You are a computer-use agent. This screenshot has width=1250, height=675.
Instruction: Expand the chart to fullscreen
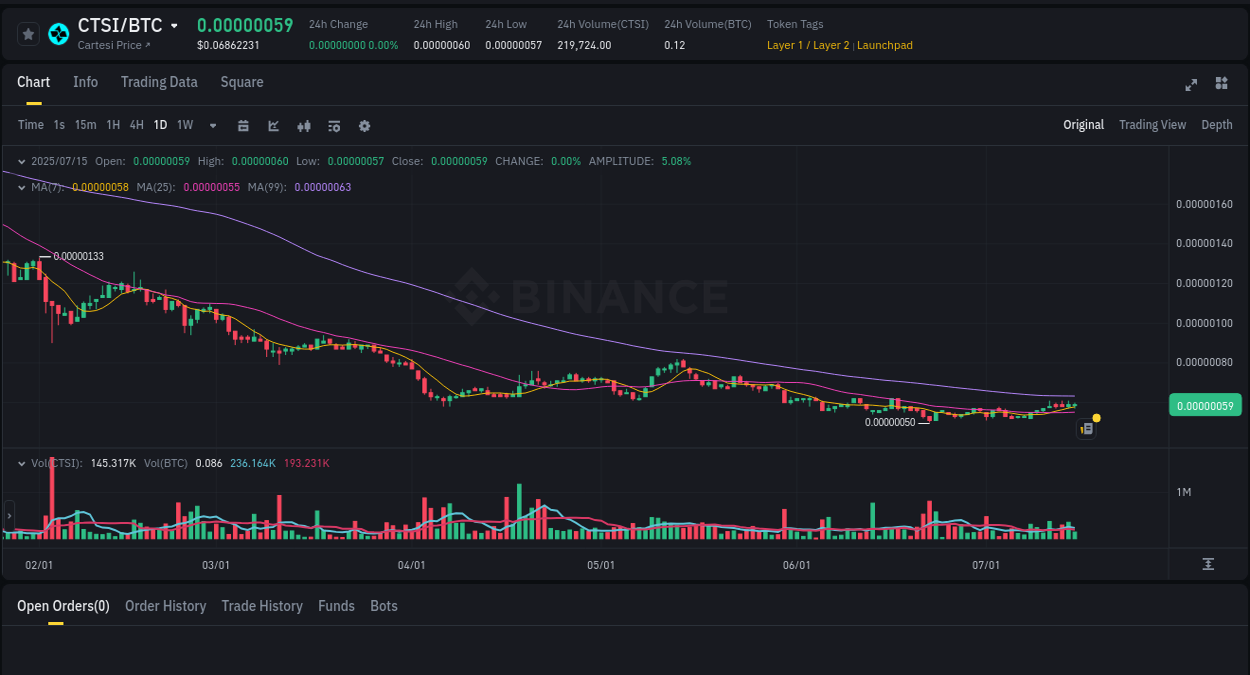click(x=1190, y=85)
